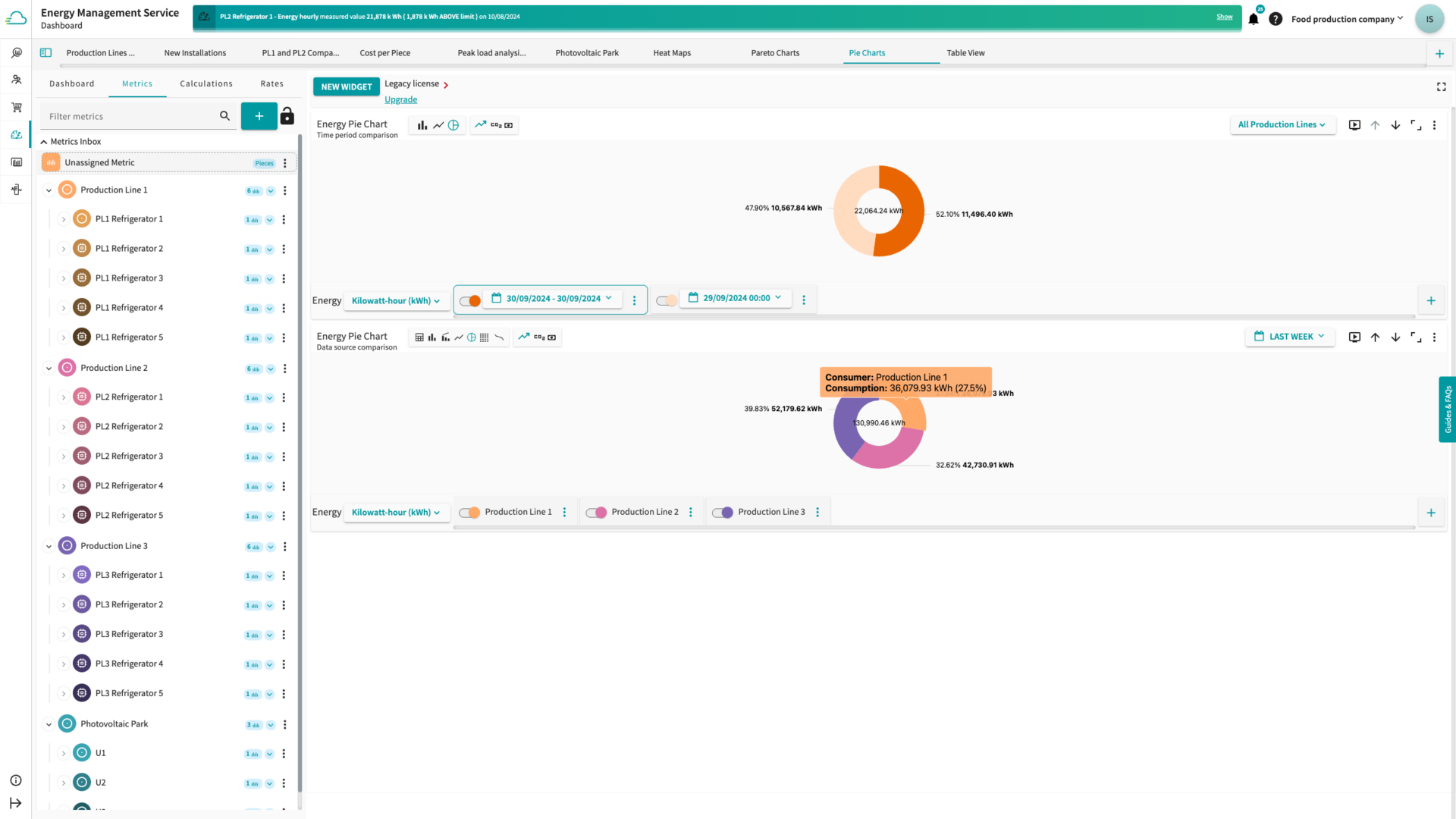Collapse Production Line 2 tree group
Viewport: 1456px width, 819px height.
49,369
